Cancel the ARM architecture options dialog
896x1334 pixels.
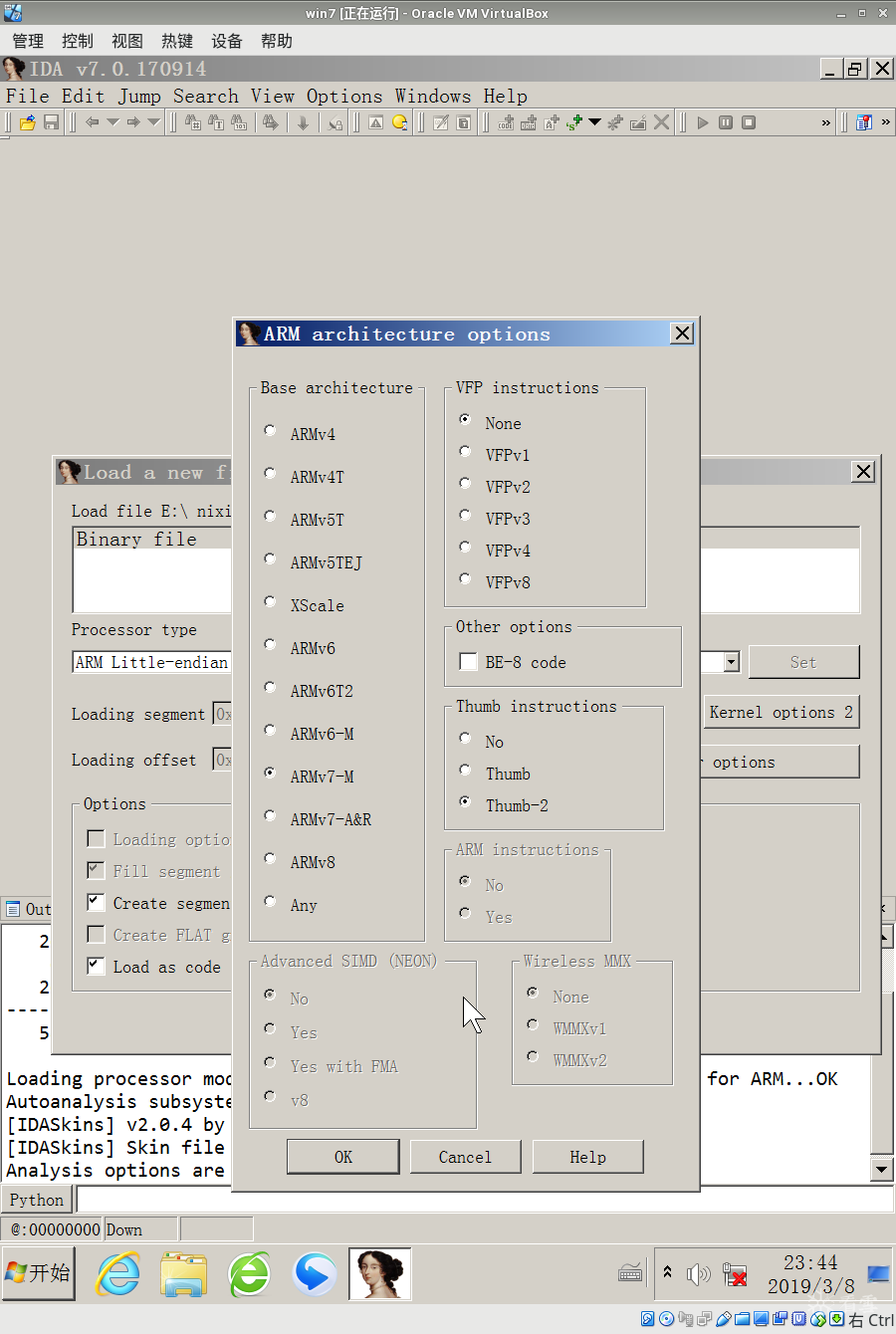(465, 1157)
